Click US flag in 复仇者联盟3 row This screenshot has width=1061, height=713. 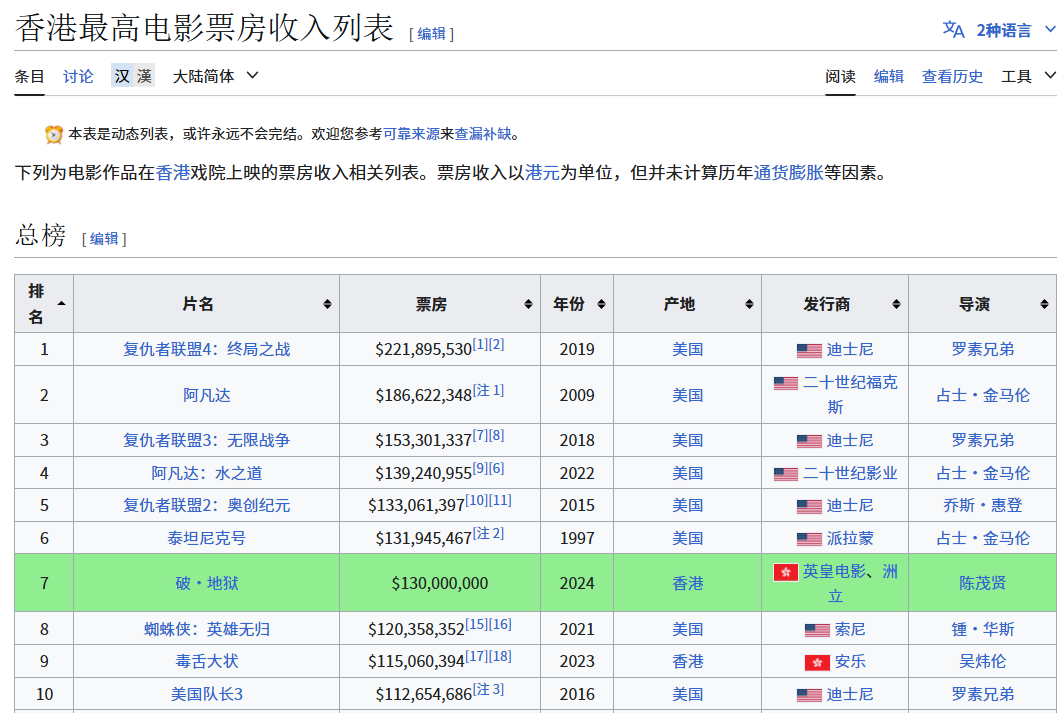(x=809, y=441)
